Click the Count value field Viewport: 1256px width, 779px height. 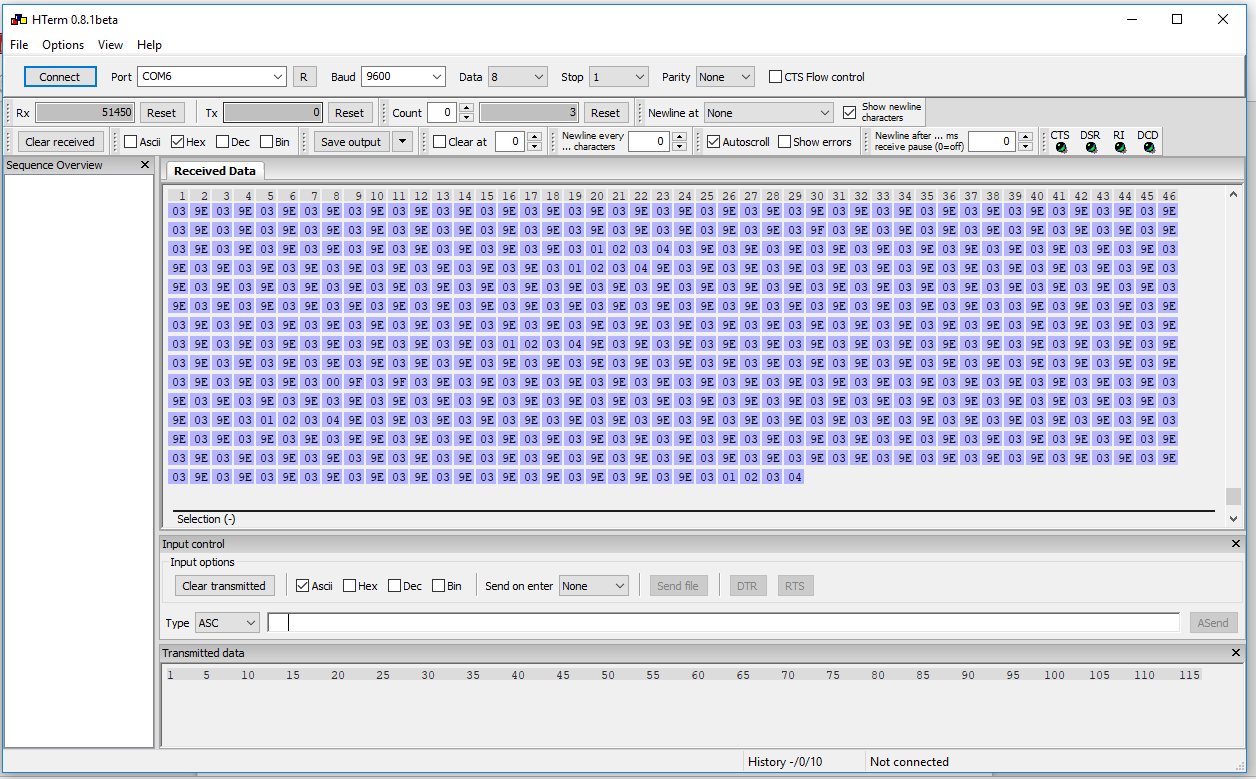point(442,113)
